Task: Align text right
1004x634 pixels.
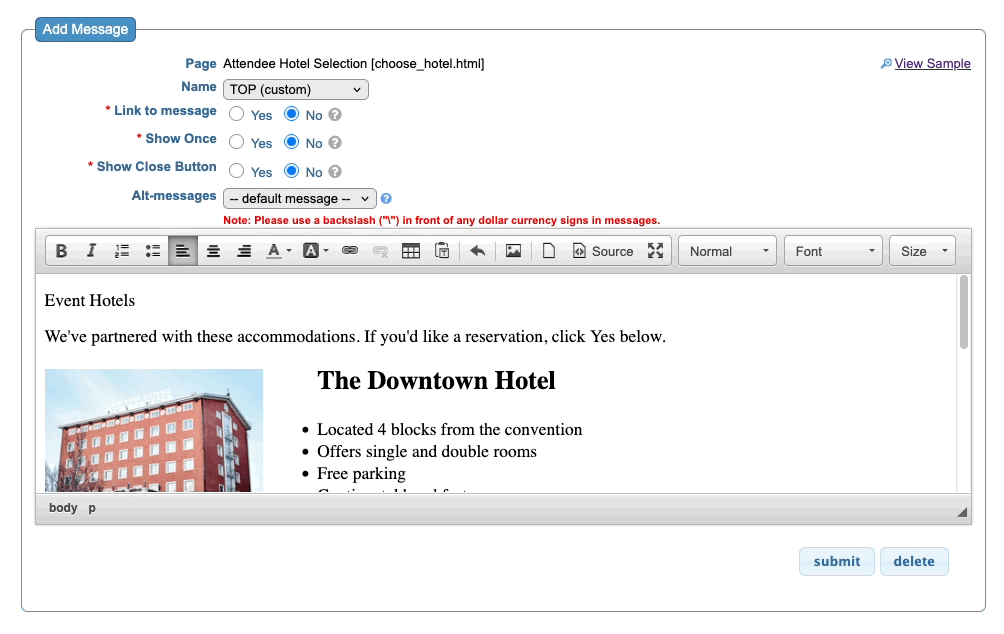Action: pos(244,251)
